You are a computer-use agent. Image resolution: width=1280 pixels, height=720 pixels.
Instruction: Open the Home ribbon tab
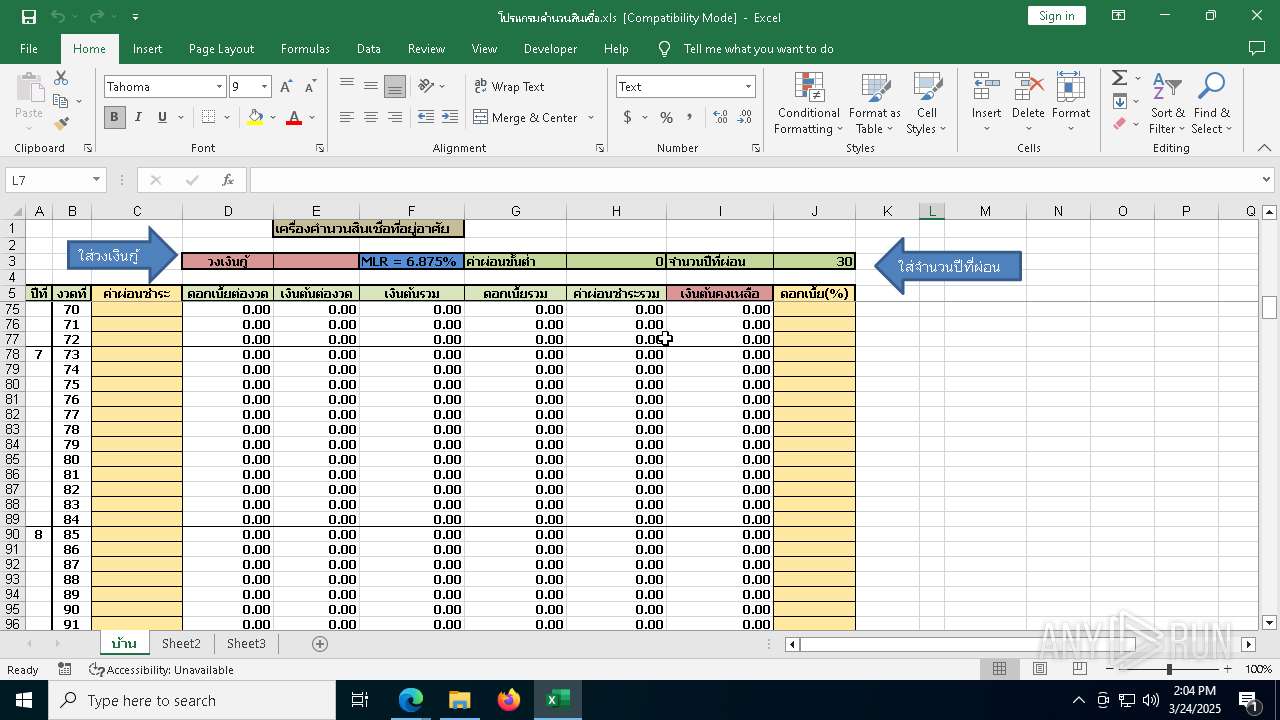pyautogui.click(x=89, y=49)
